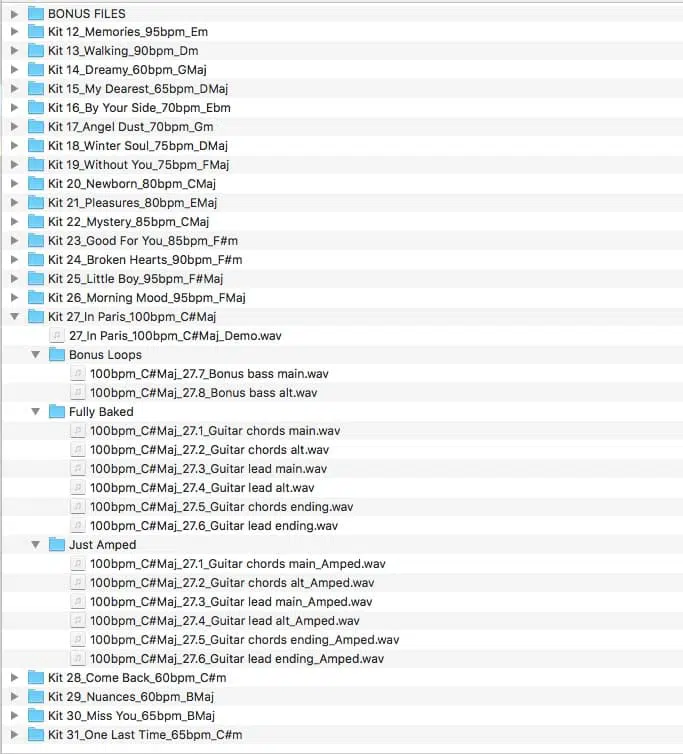Click audio icon of Bonus bass main.wav
683x754 pixels.
point(78,373)
